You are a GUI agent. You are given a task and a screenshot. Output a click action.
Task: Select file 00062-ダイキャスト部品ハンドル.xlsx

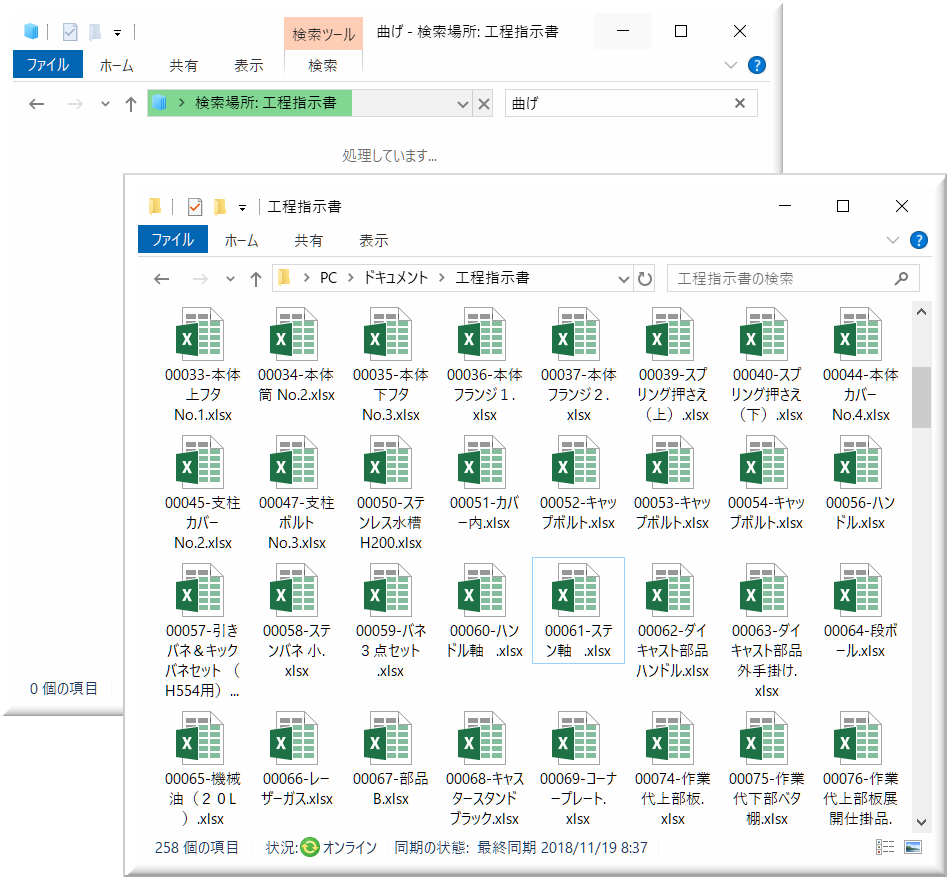(672, 621)
